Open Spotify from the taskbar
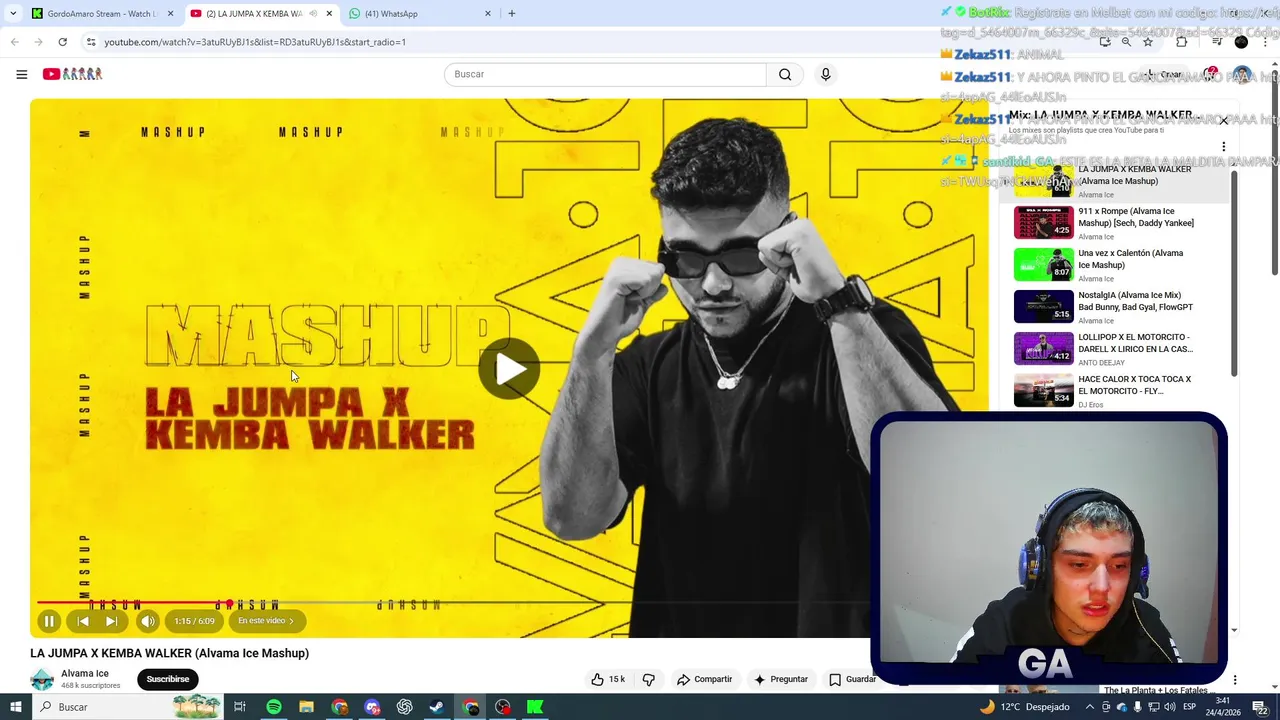Screen dimensions: 1280x720 coord(273,707)
